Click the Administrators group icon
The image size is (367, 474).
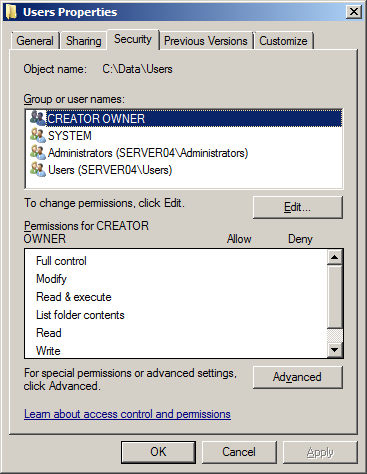tap(38, 152)
